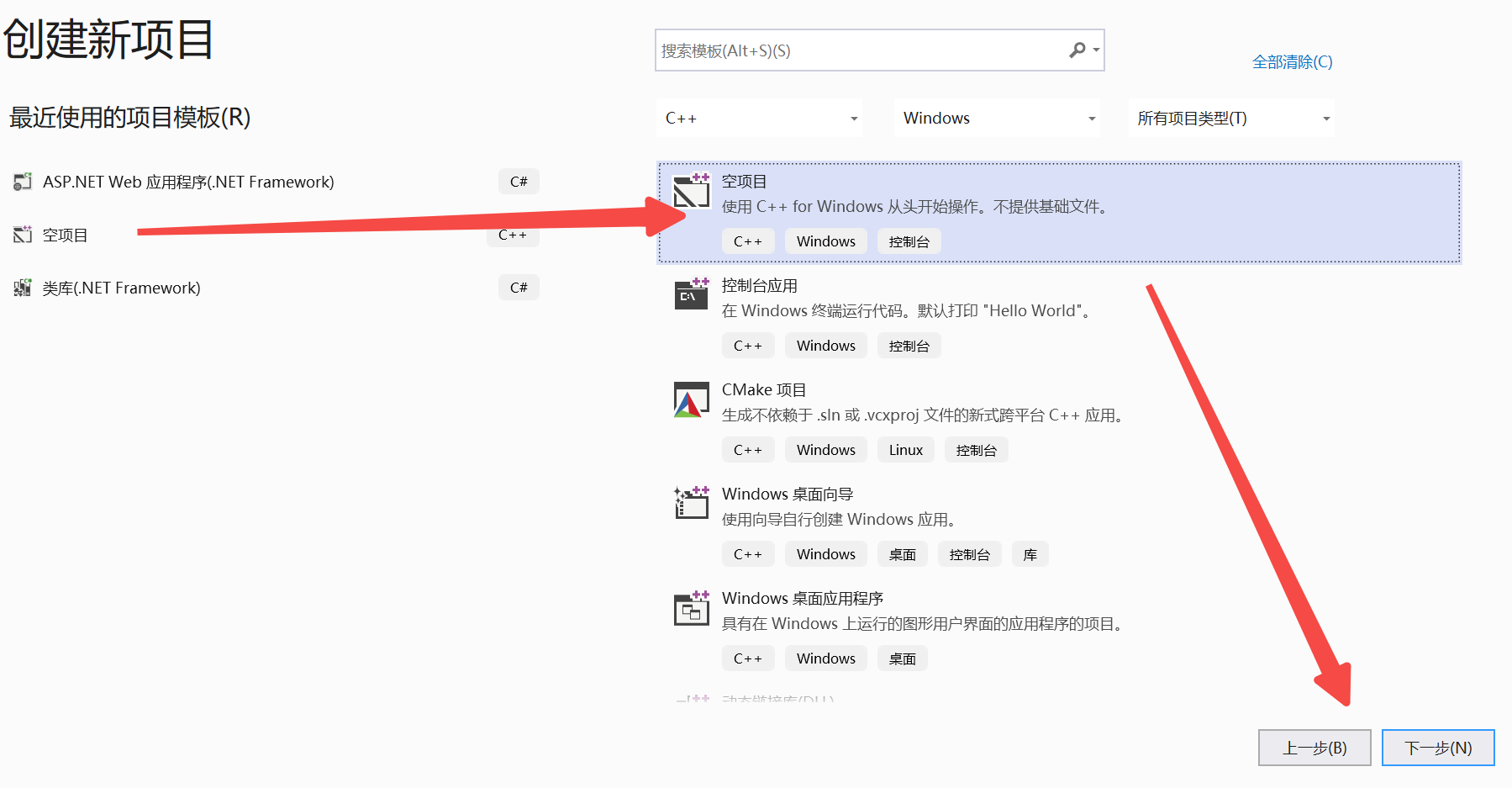Image resolution: width=1512 pixels, height=788 pixels.
Task: Click the Windows tag under Windows 桌面应用程序
Action: click(826, 658)
